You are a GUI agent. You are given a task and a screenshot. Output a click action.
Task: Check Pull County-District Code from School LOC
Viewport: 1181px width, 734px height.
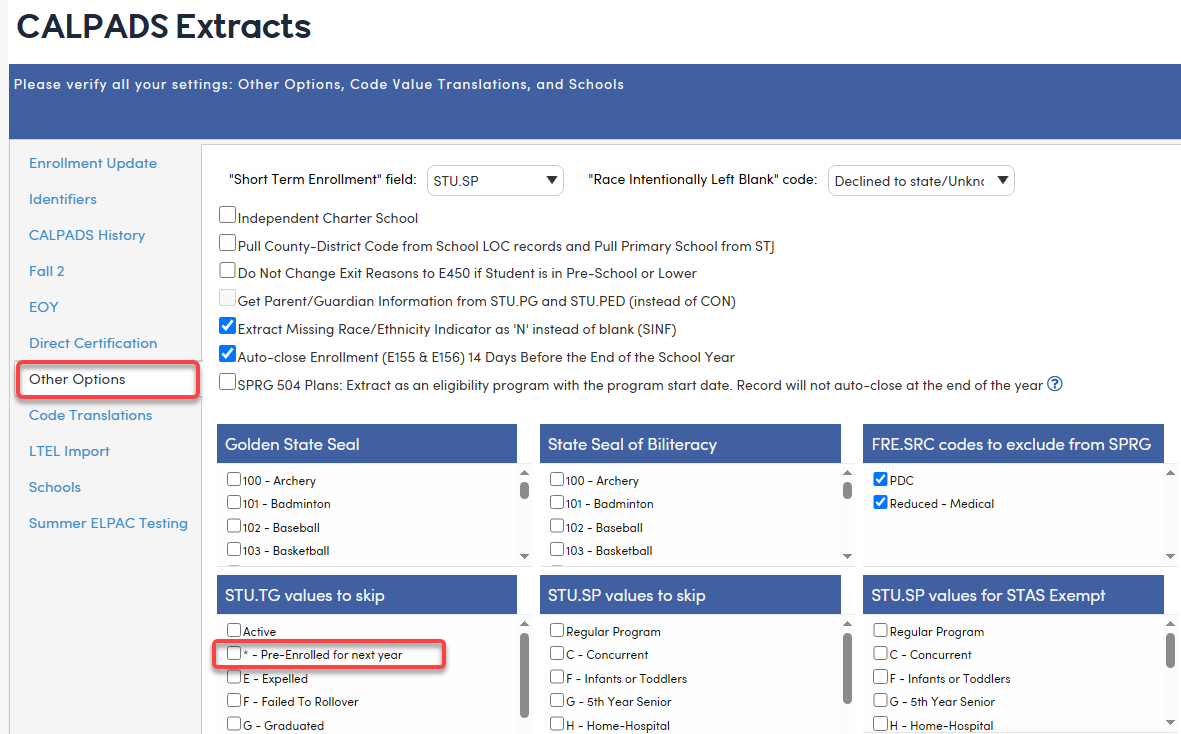[227, 243]
